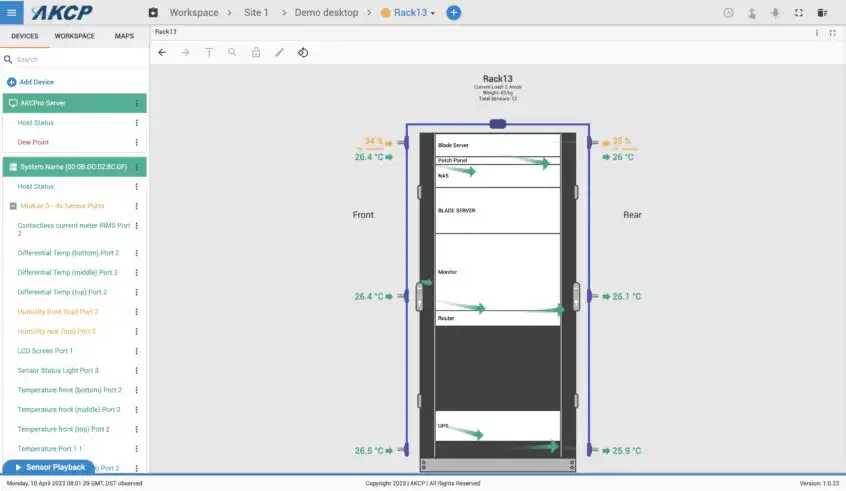Enter fullscreen using the top header icon
The height and width of the screenshot is (491, 846).
tap(799, 12)
